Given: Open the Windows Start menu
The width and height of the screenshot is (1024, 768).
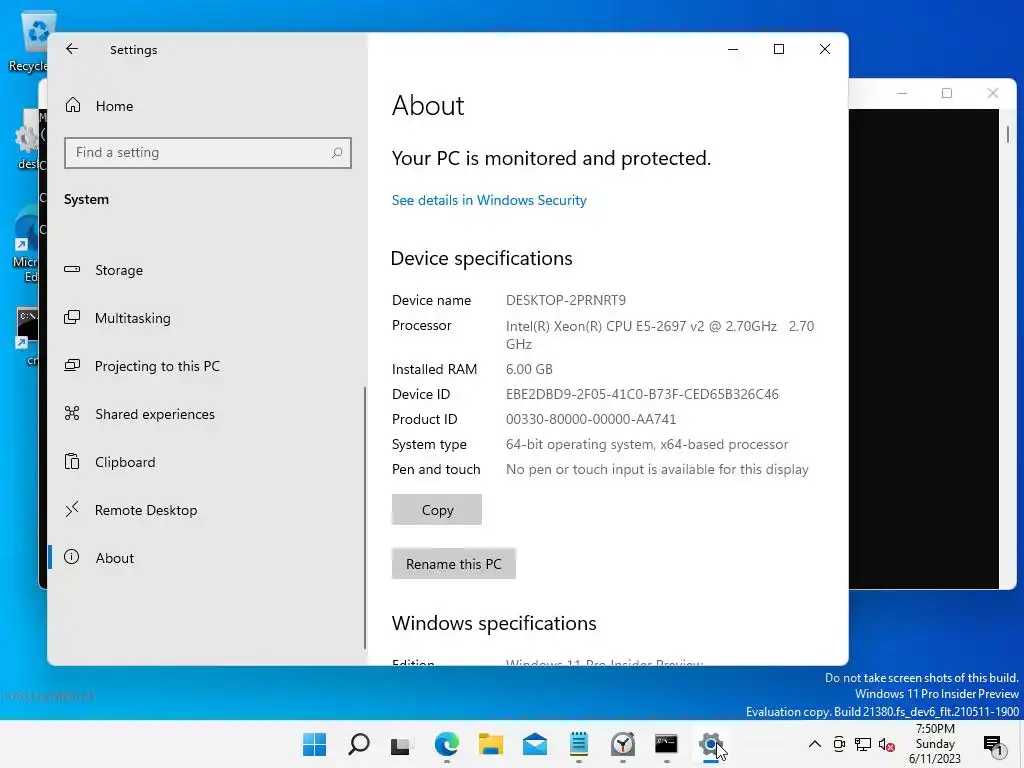Looking at the screenshot, I should click(x=314, y=744).
